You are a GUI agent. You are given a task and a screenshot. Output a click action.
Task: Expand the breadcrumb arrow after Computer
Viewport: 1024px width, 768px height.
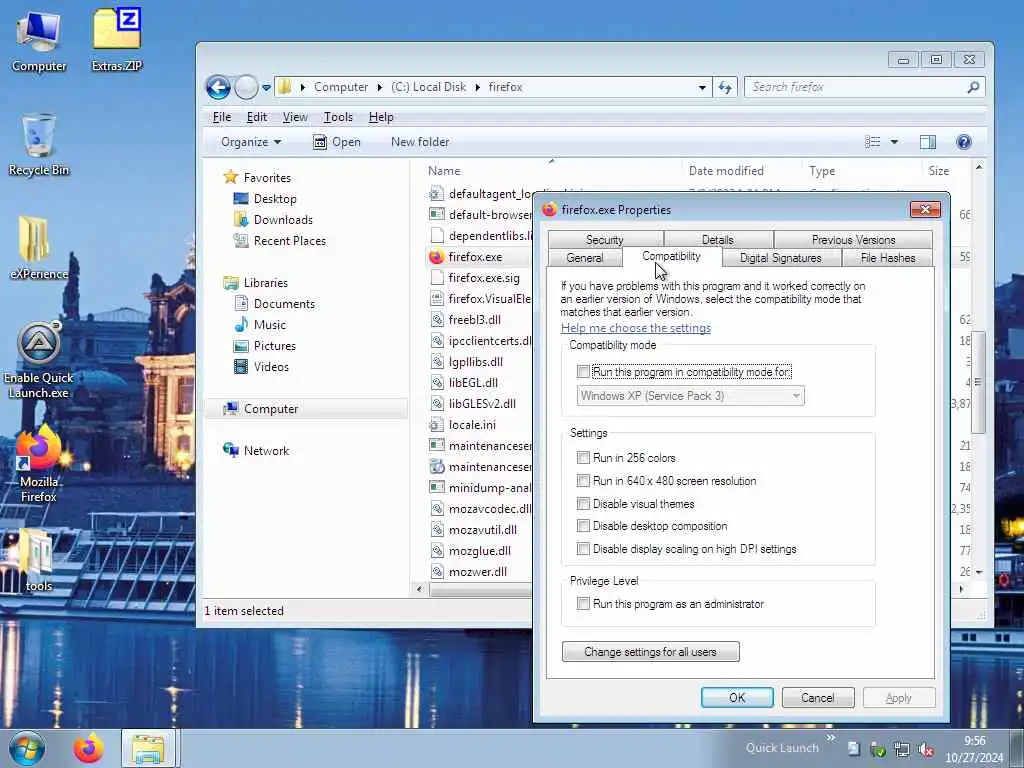click(x=379, y=87)
